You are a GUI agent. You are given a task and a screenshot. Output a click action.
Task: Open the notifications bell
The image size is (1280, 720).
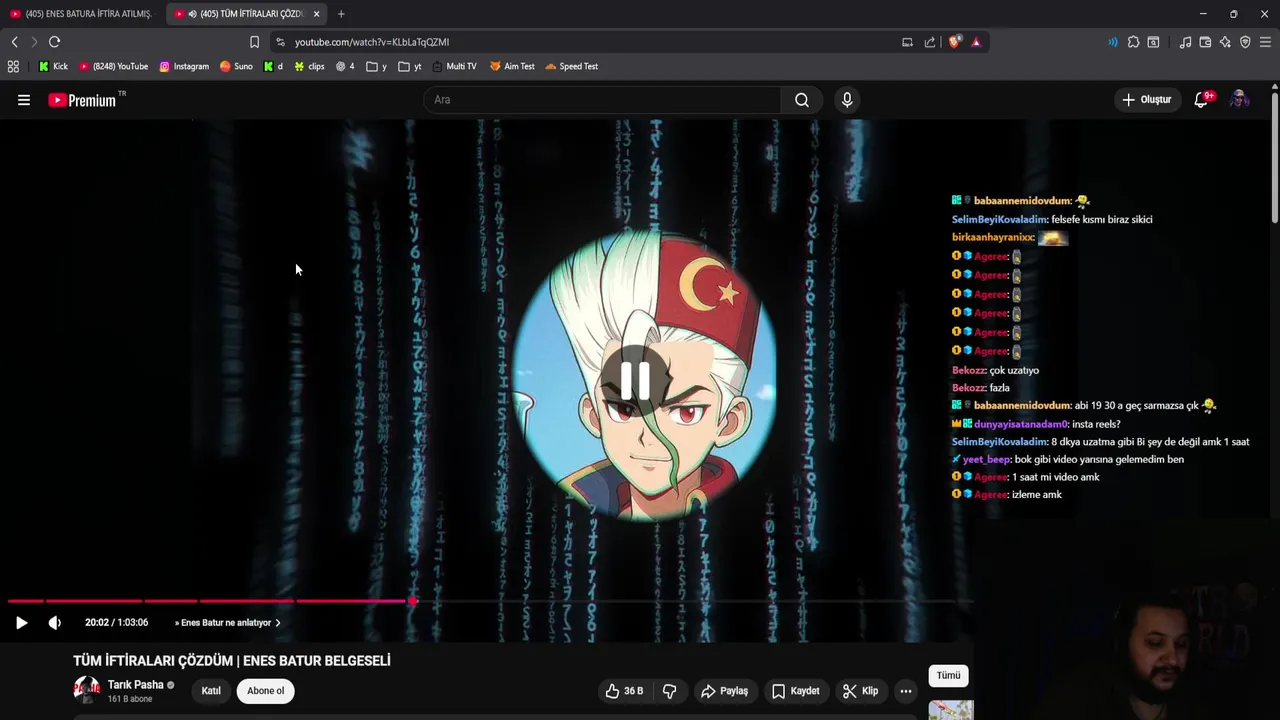click(x=1202, y=99)
